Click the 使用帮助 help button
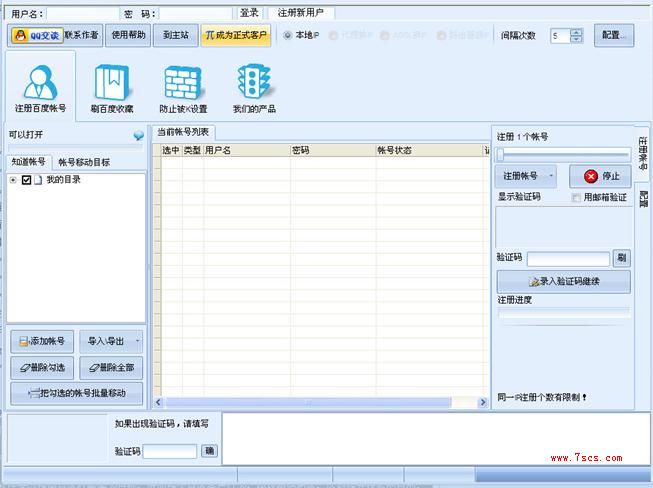Screen dimensions: 653x488 pos(128,35)
